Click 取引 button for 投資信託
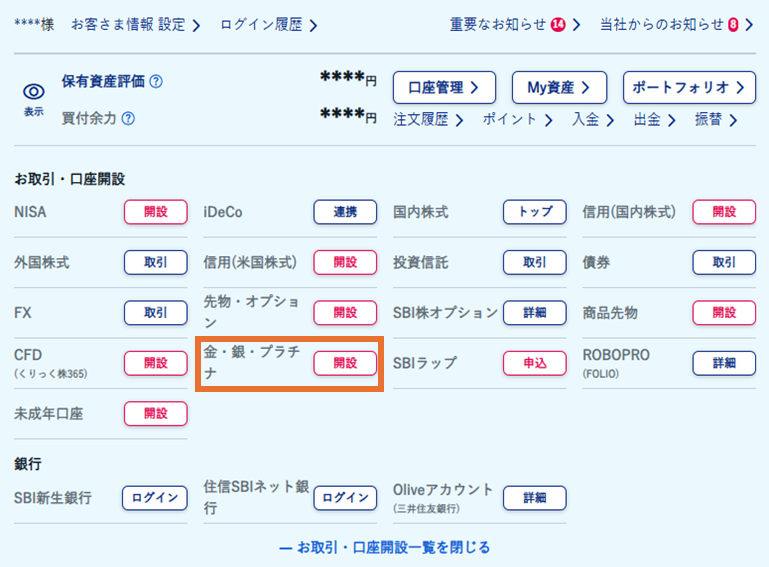Screen dimensions: 769x567 click(535, 262)
